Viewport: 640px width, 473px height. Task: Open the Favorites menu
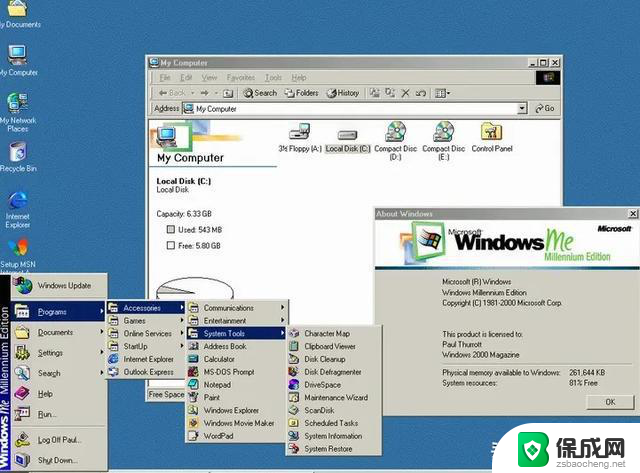pyautogui.click(x=240, y=78)
